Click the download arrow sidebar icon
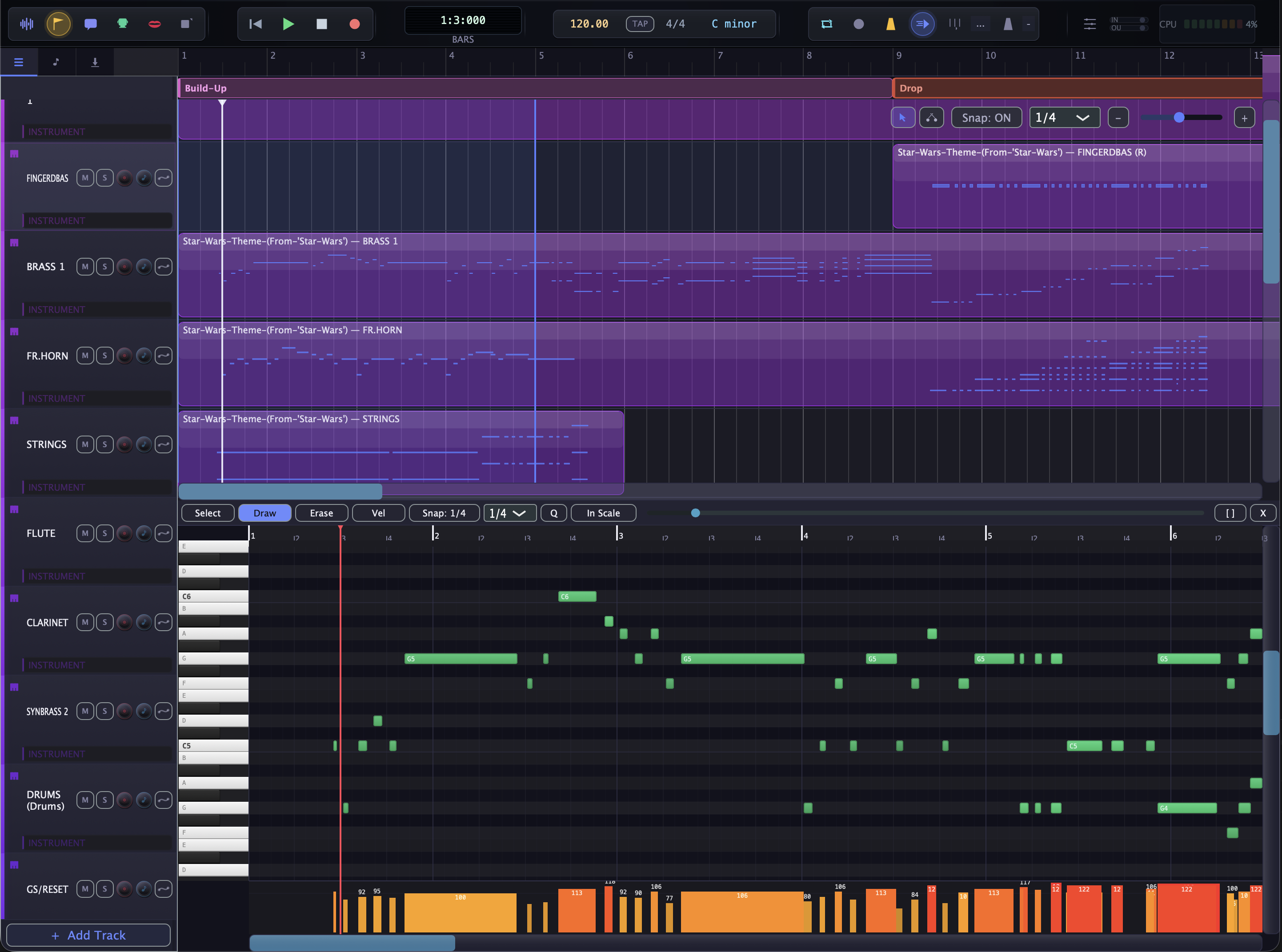 (x=95, y=62)
